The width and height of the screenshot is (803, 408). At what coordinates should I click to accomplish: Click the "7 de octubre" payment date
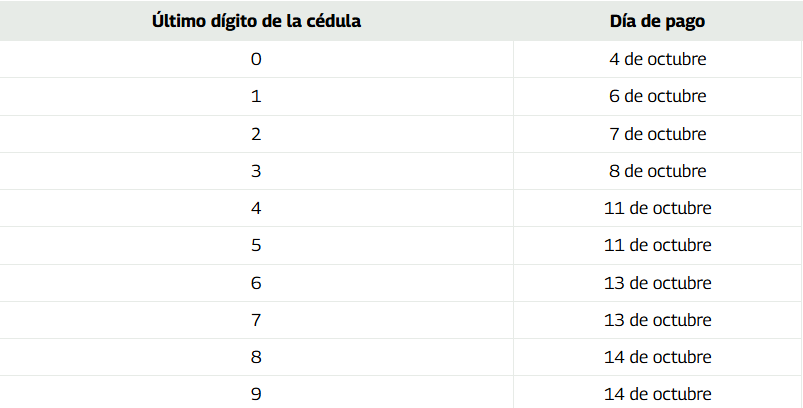657,134
